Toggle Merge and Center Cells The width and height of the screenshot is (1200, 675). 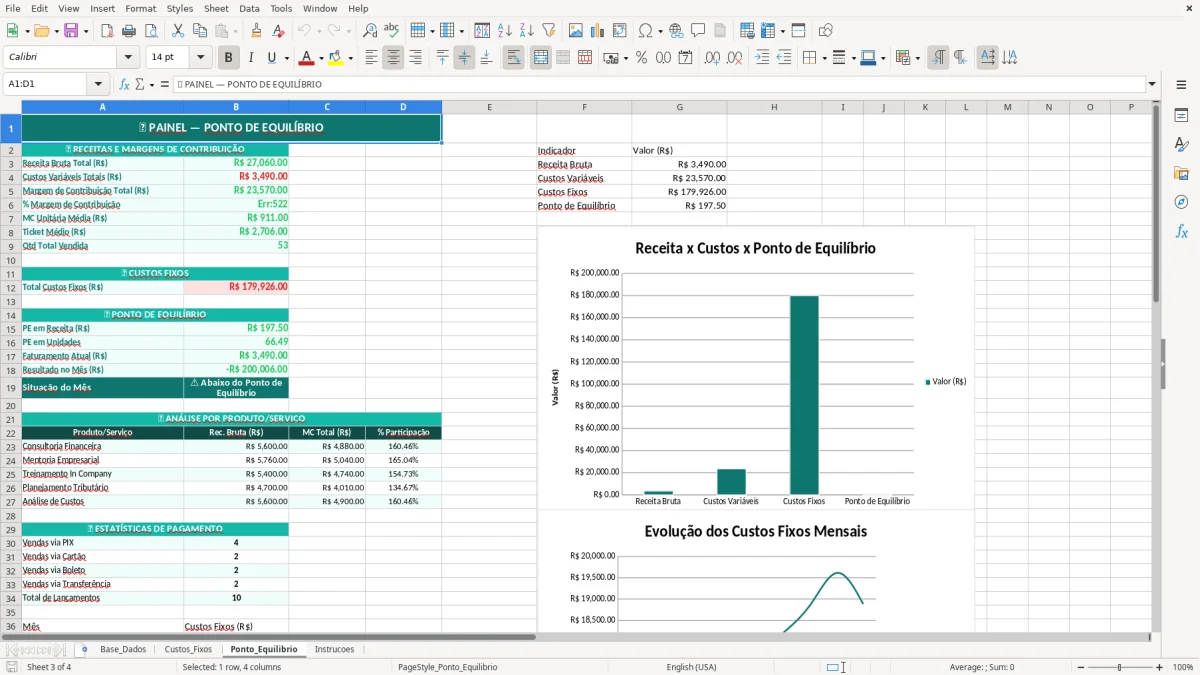(x=541, y=58)
